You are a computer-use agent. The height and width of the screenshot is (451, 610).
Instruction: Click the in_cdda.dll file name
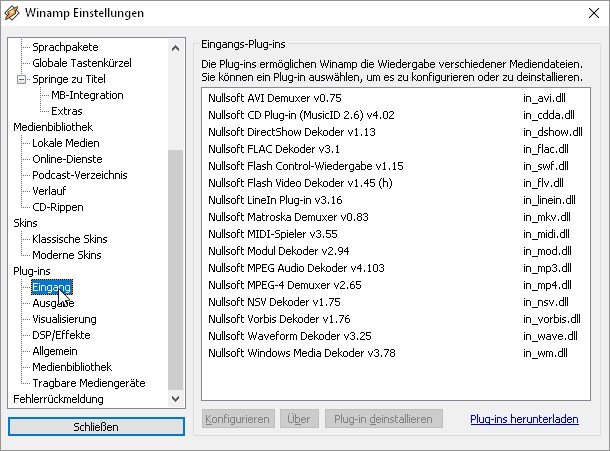click(x=549, y=115)
